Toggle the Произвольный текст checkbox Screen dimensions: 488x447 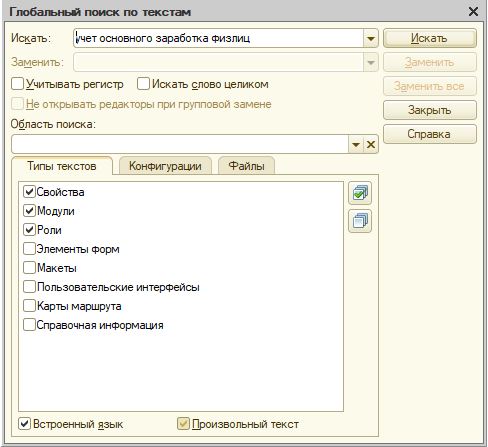pyautogui.click(x=183, y=424)
